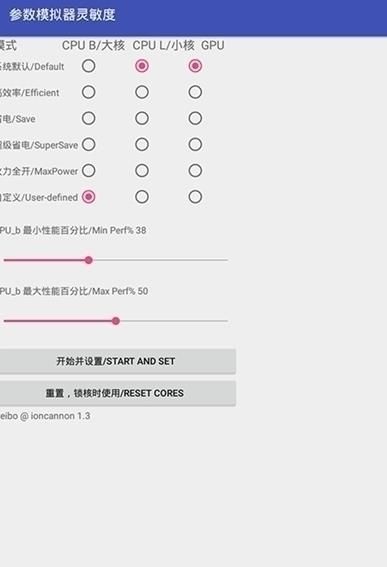Click the Max Perf% slider handle
This screenshot has height=567, width=387.
click(116, 321)
